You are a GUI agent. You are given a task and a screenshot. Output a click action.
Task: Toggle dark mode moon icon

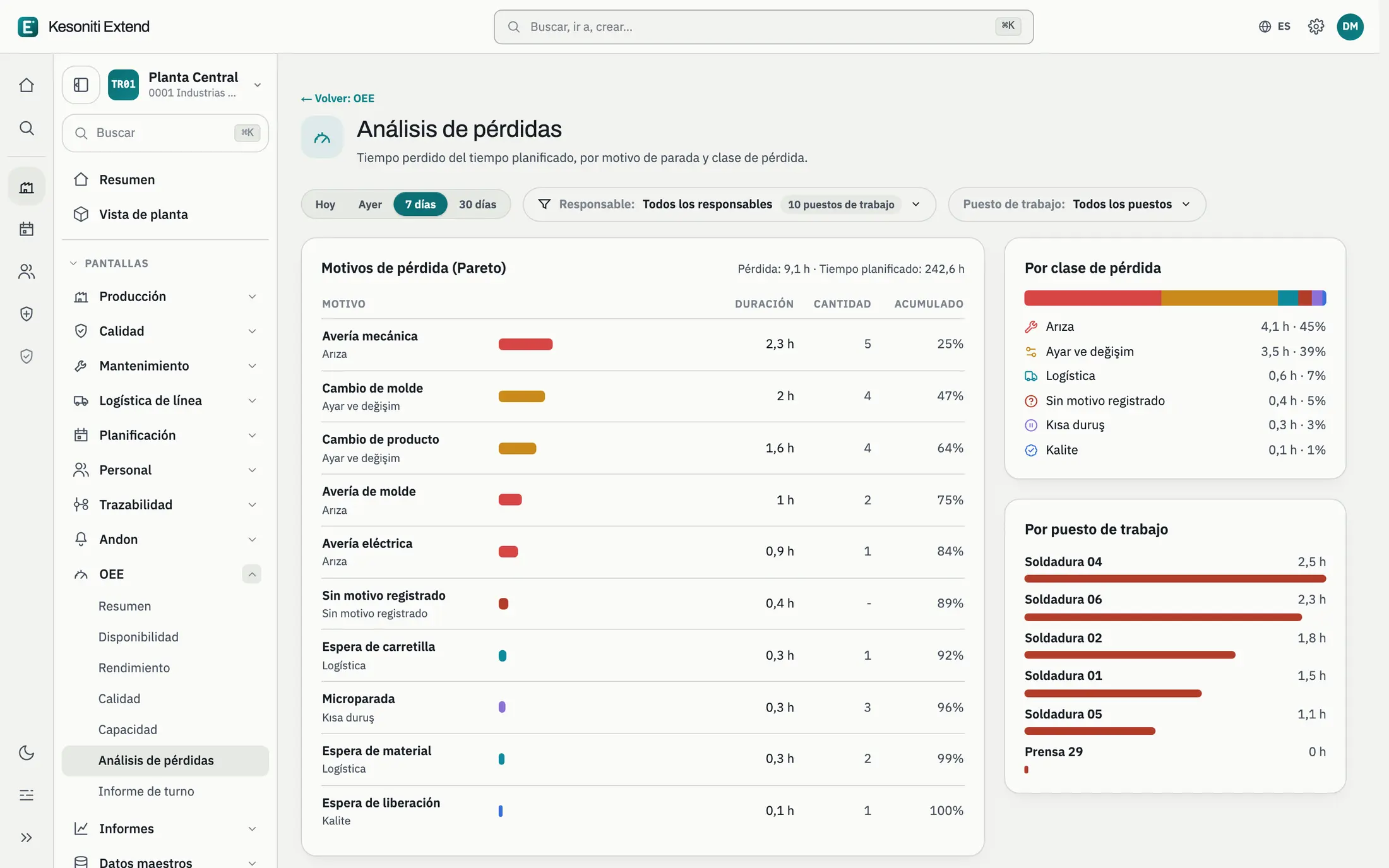[x=27, y=752]
